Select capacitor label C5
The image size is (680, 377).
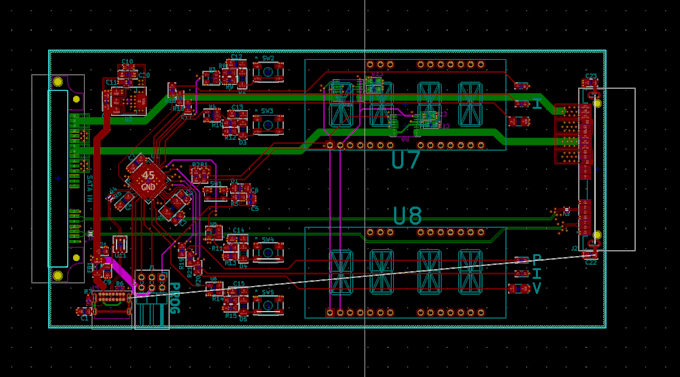pos(255,209)
